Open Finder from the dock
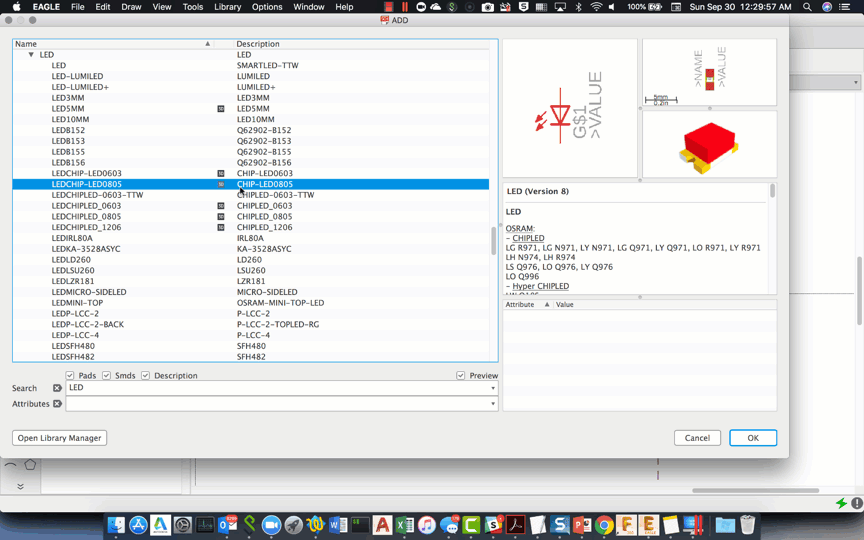The width and height of the screenshot is (864, 540). [116, 525]
